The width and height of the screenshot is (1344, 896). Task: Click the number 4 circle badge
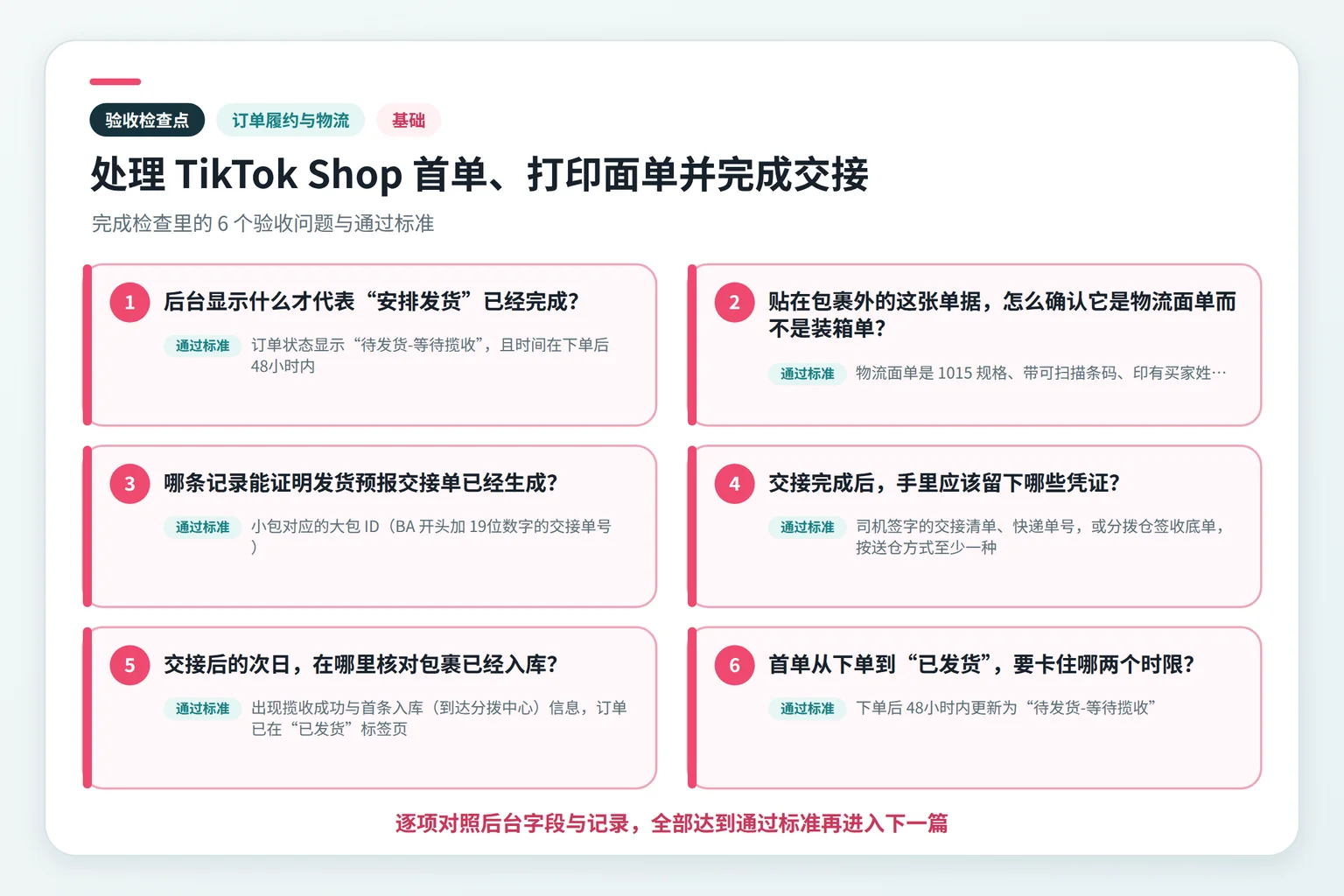(x=734, y=484)
